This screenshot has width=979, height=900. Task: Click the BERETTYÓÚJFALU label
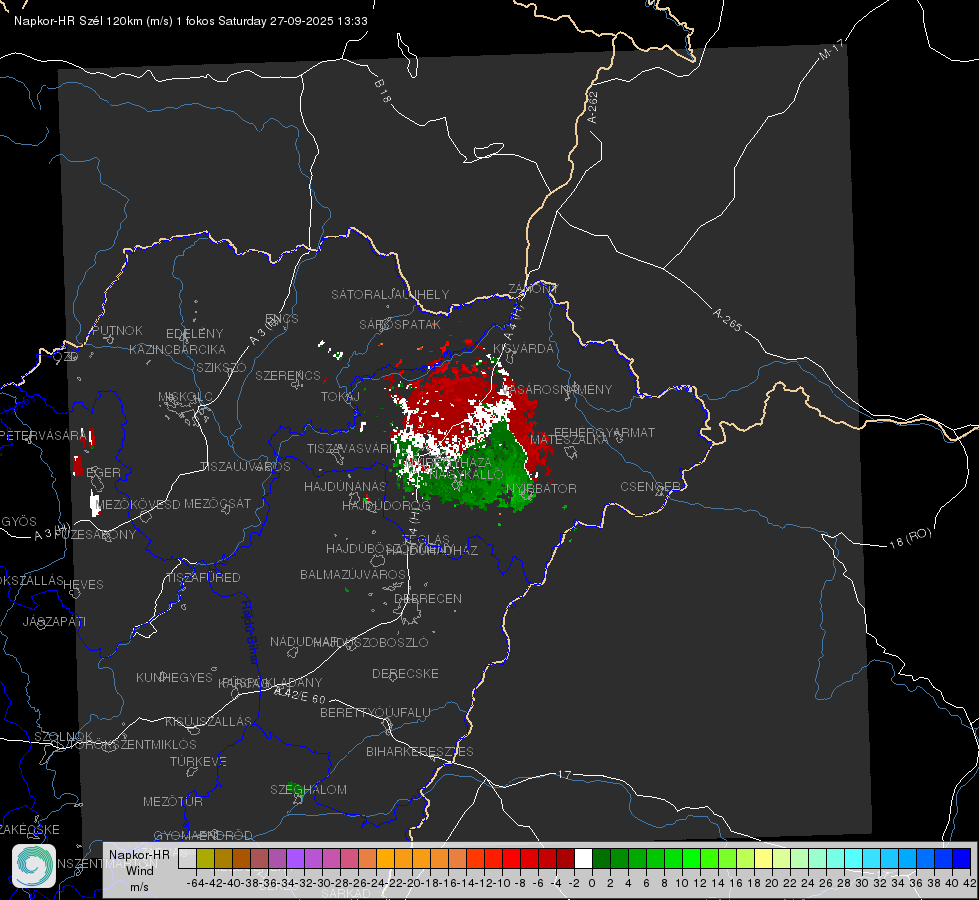[x=375, y=713]
